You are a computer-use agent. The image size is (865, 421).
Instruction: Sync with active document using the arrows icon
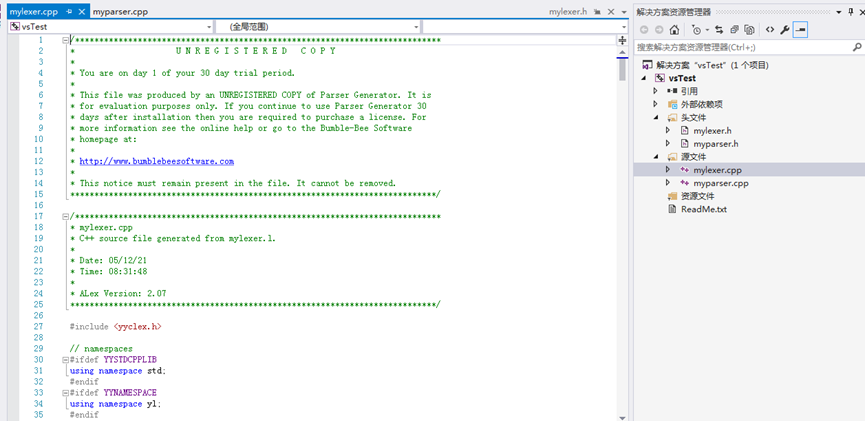pyautogui.click(x=719, y=30)
